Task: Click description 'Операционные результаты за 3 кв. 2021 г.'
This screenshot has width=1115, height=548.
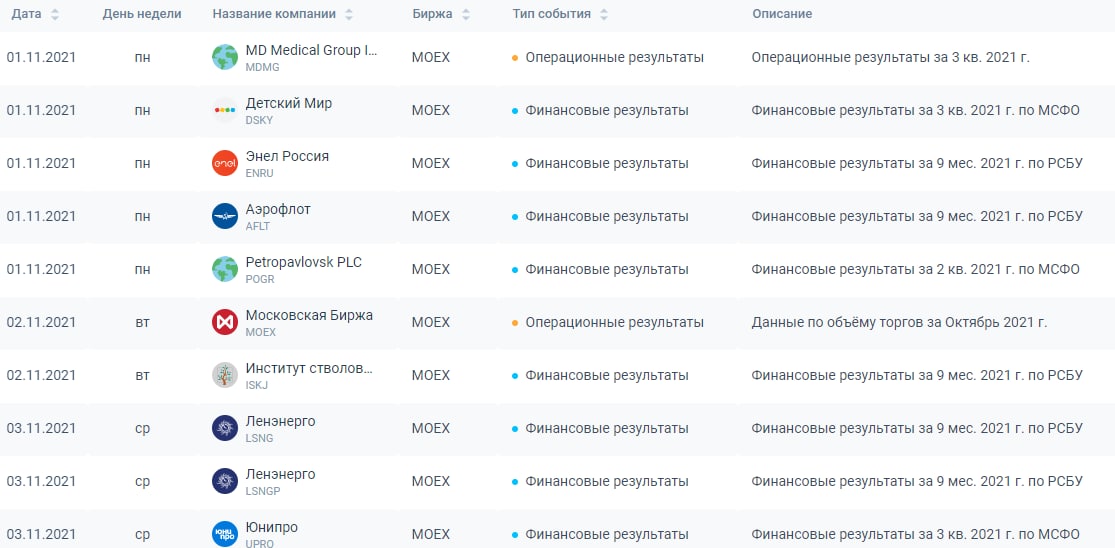Action: pos(890,58)
